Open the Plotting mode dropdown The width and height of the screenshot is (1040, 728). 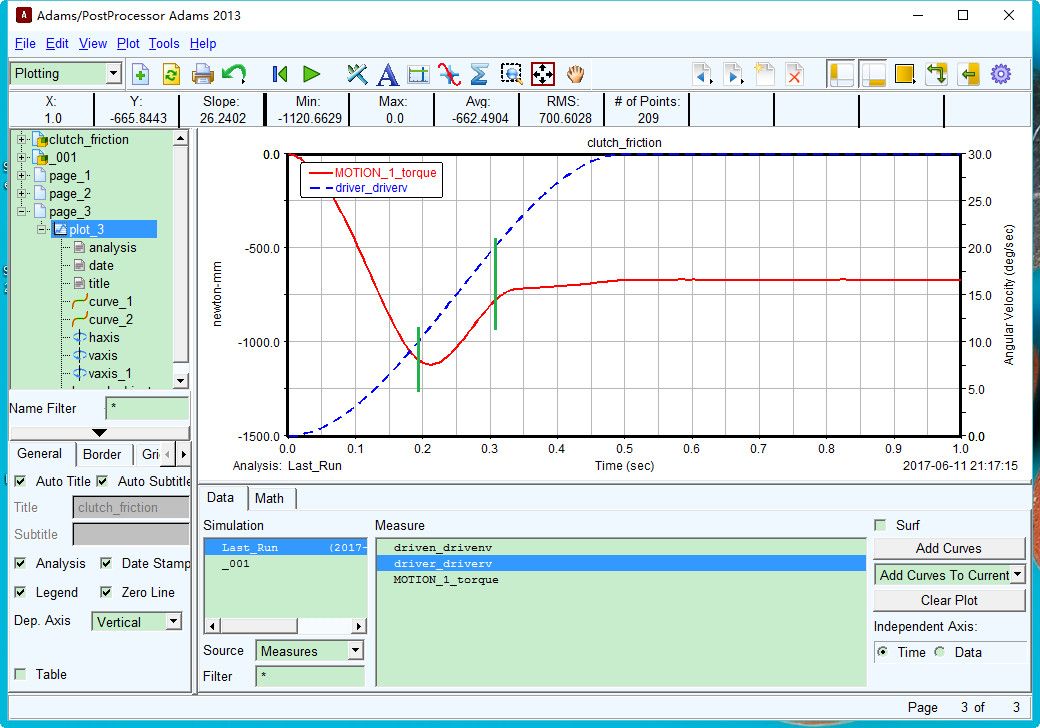113,74
